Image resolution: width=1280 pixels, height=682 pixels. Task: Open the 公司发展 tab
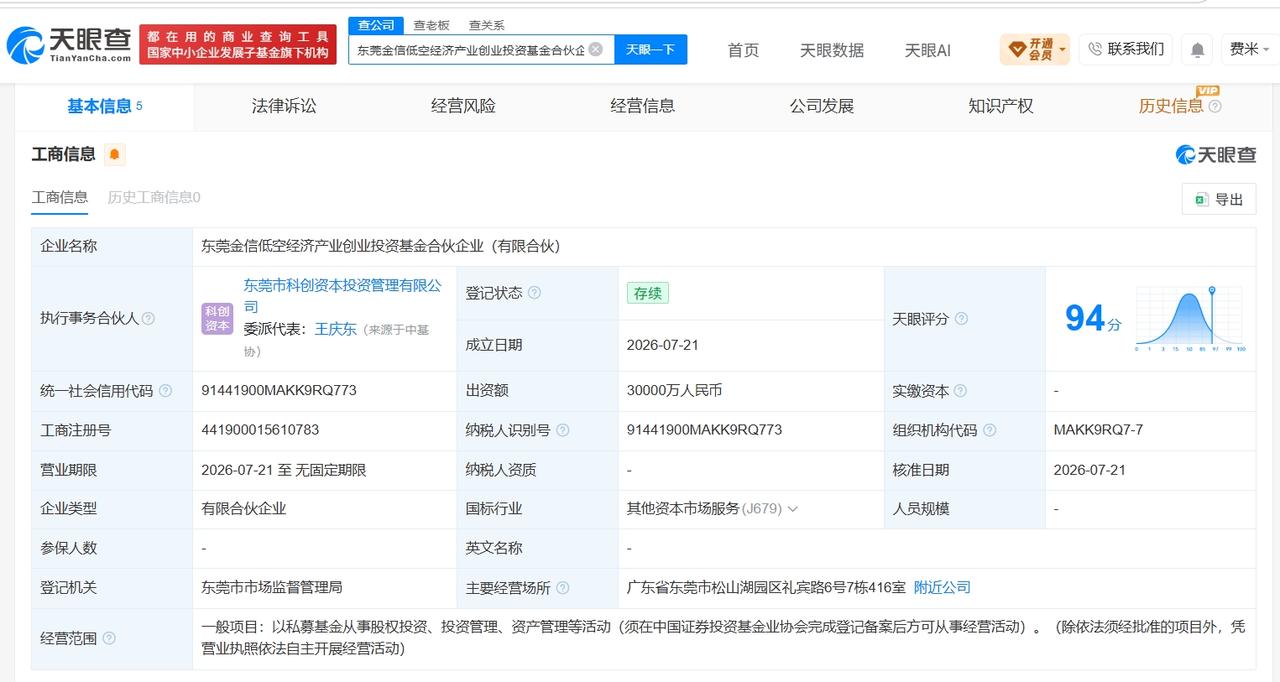pos(821,106)
